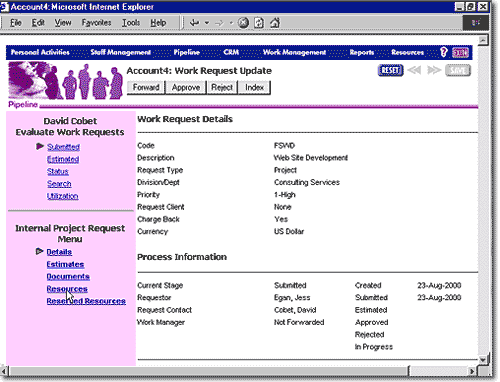The width and height of the screenshot is (500, 382).
Task: Open the Estimates link
Action: click(x=65, y=264)
